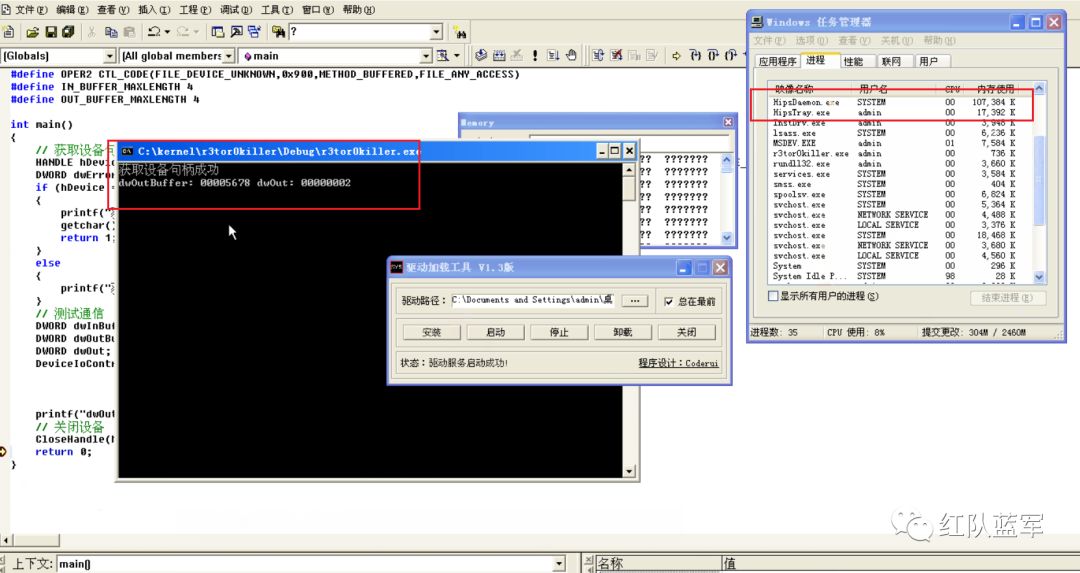Open the main function dropdown
This screenshot has width=1080, height=573.
coord(426,56)
